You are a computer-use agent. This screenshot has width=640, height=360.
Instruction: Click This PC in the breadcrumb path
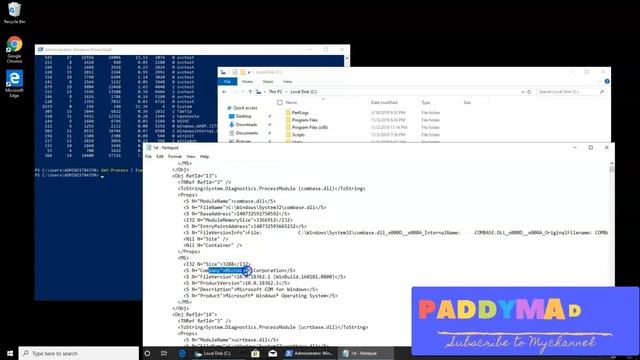[276, 92]
